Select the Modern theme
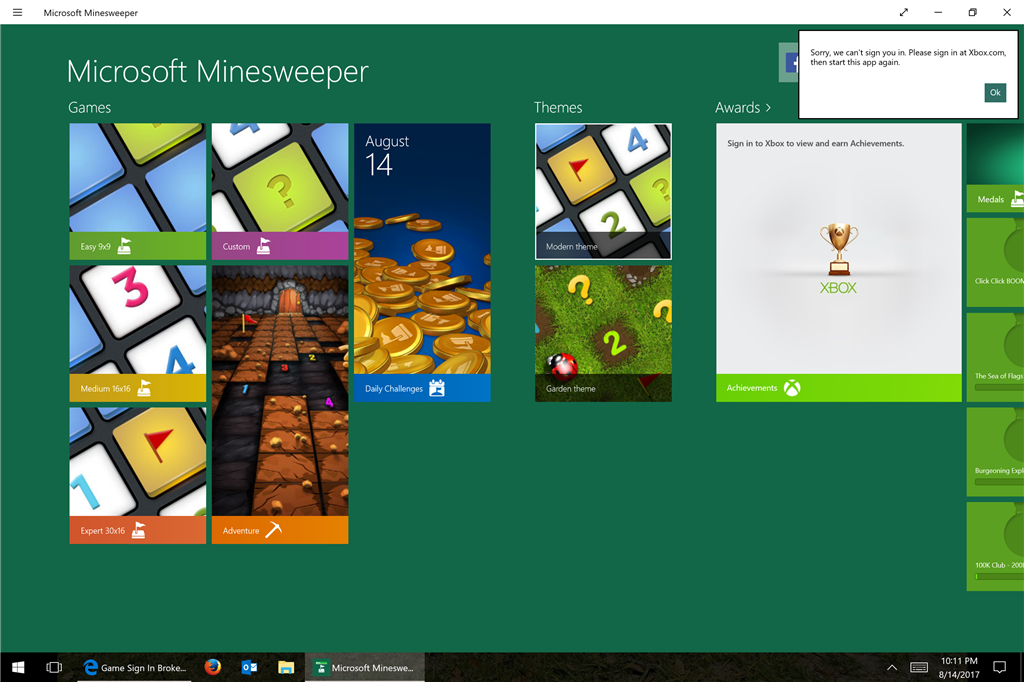Viewport: 1024px width, 682px height. click(x=603, y=190)
